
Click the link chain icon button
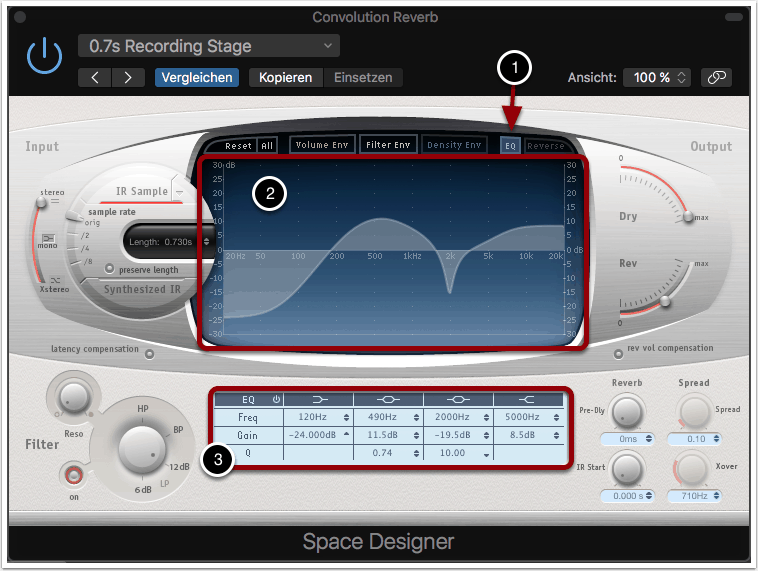coord(716,77)
